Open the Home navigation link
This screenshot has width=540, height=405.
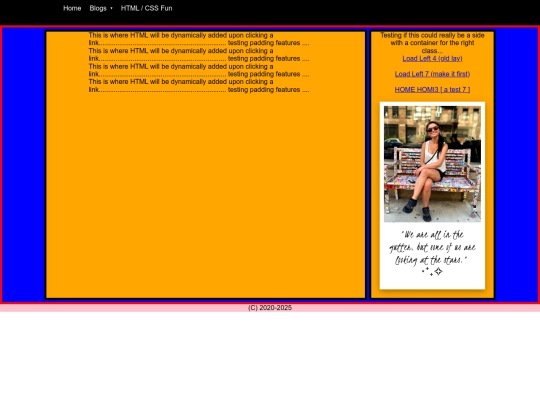(x=72, y=8)
